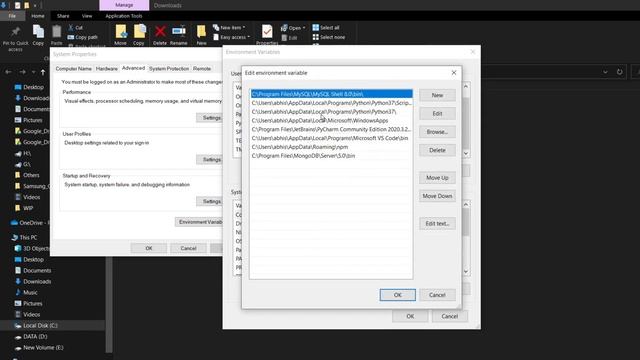Expand address bar history dropdown chevron
640x360 pixels.
tap(605, 72)
